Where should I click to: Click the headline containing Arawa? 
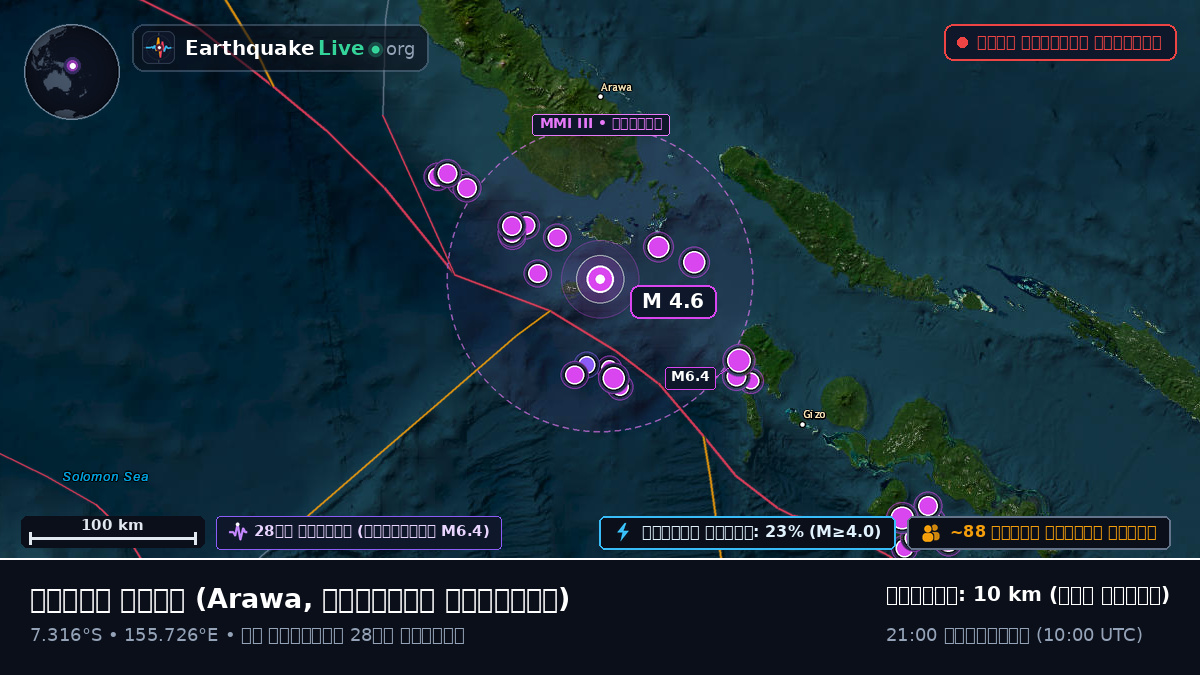coord(300,599)
